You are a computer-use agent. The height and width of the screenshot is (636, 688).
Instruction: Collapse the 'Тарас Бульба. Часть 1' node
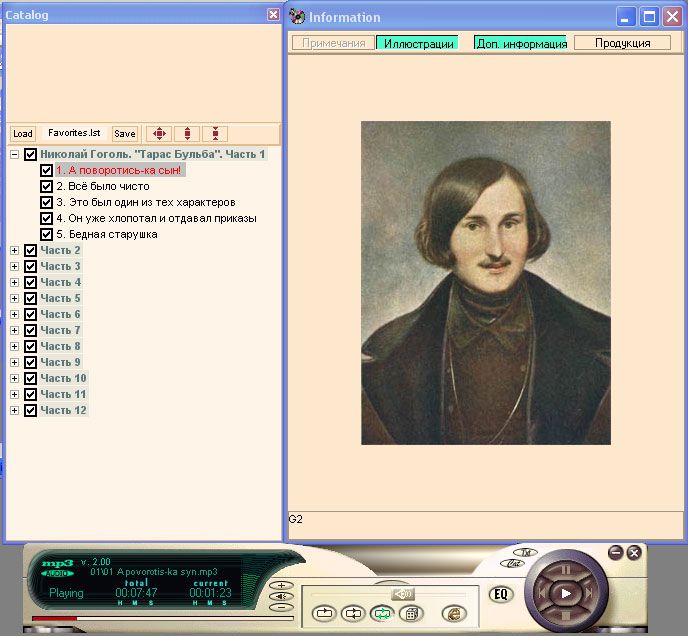[14, 154]
